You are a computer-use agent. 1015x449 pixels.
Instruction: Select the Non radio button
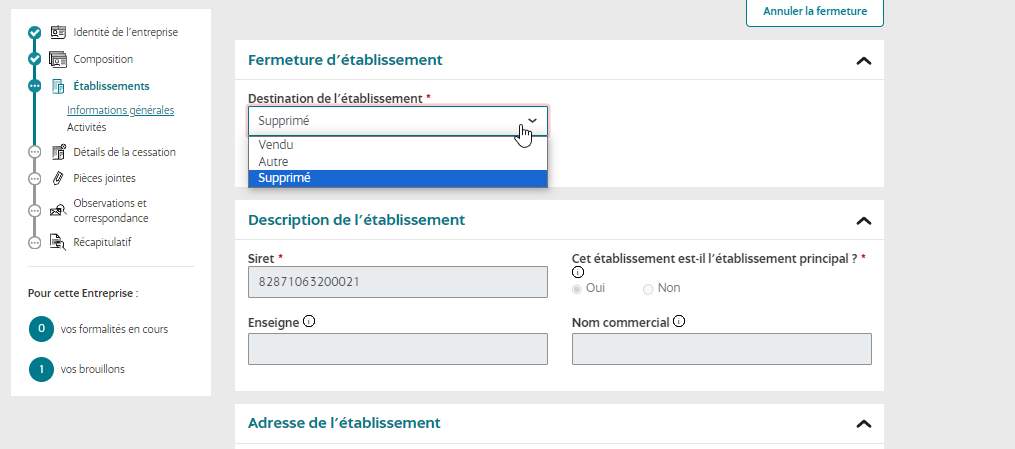(648, 289)
